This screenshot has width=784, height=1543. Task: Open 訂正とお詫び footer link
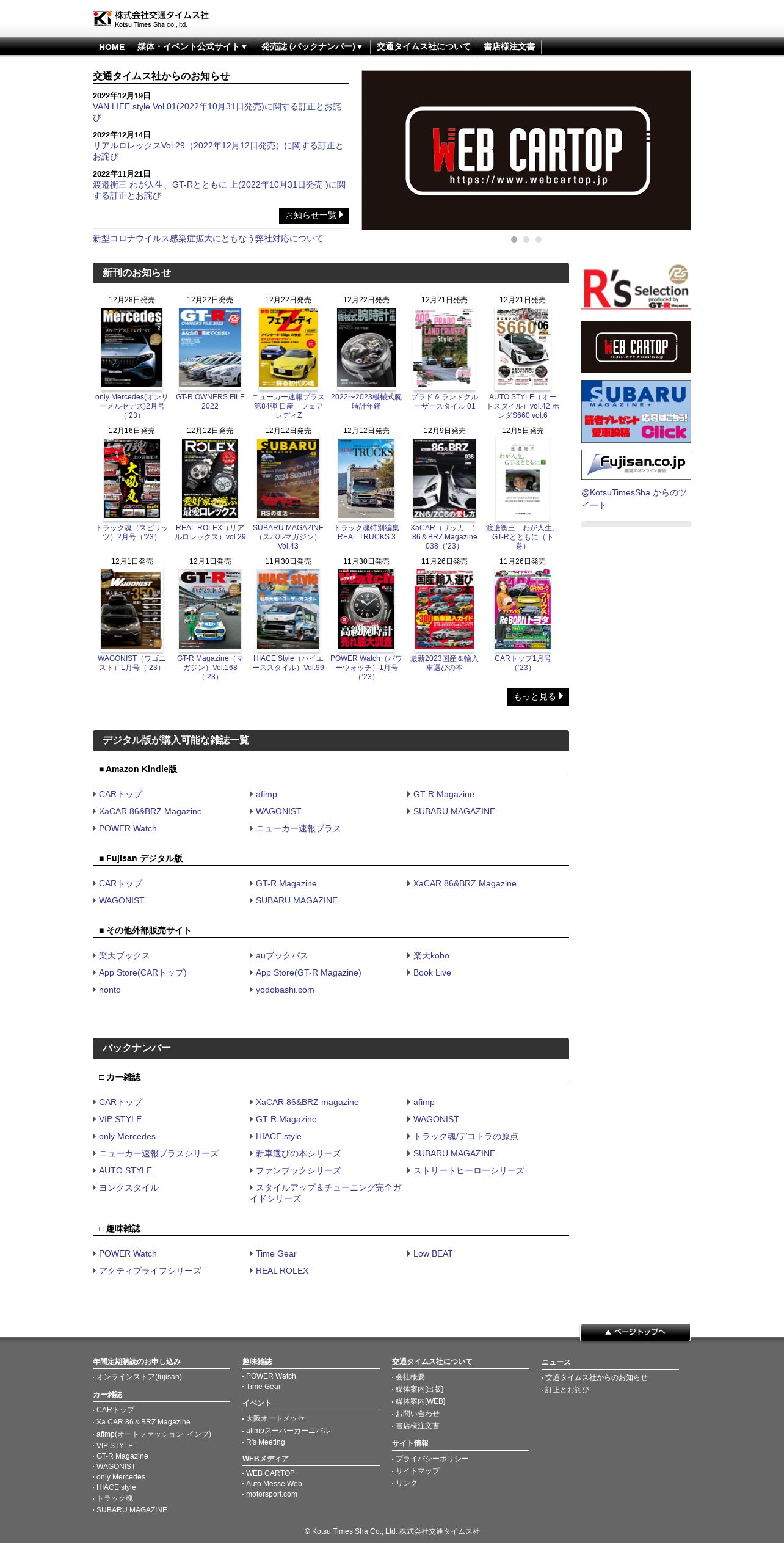567,1390
